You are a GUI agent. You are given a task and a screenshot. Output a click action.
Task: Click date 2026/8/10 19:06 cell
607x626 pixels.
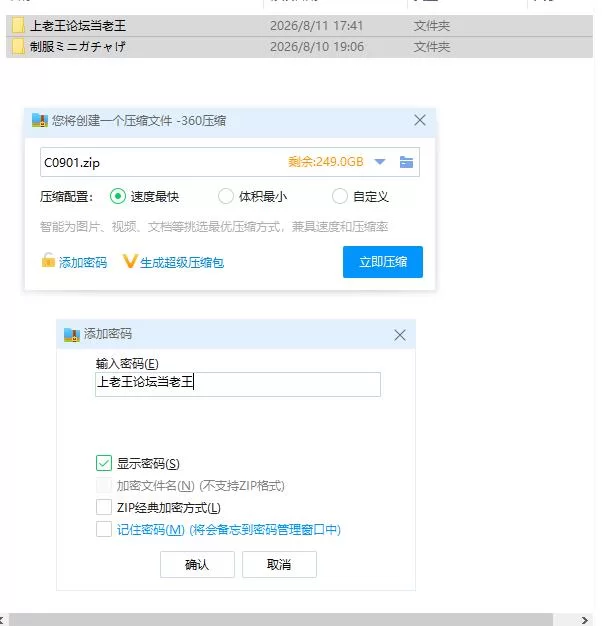317,47
